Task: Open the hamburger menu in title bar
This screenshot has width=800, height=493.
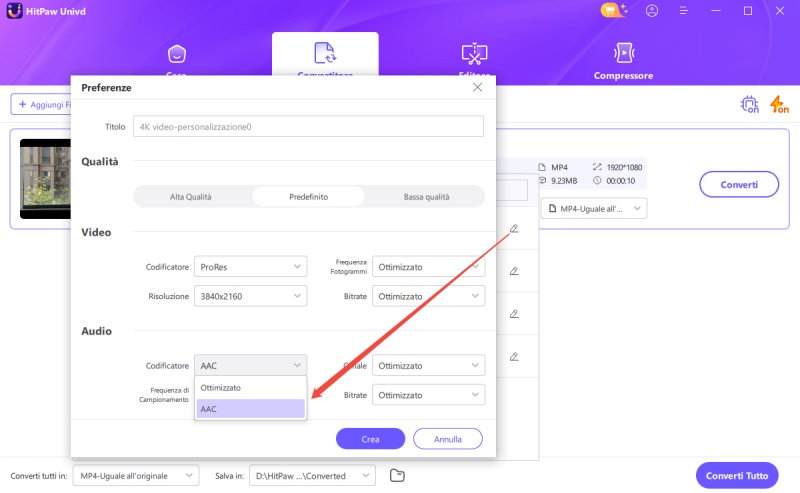Action: tap(684, 11)
